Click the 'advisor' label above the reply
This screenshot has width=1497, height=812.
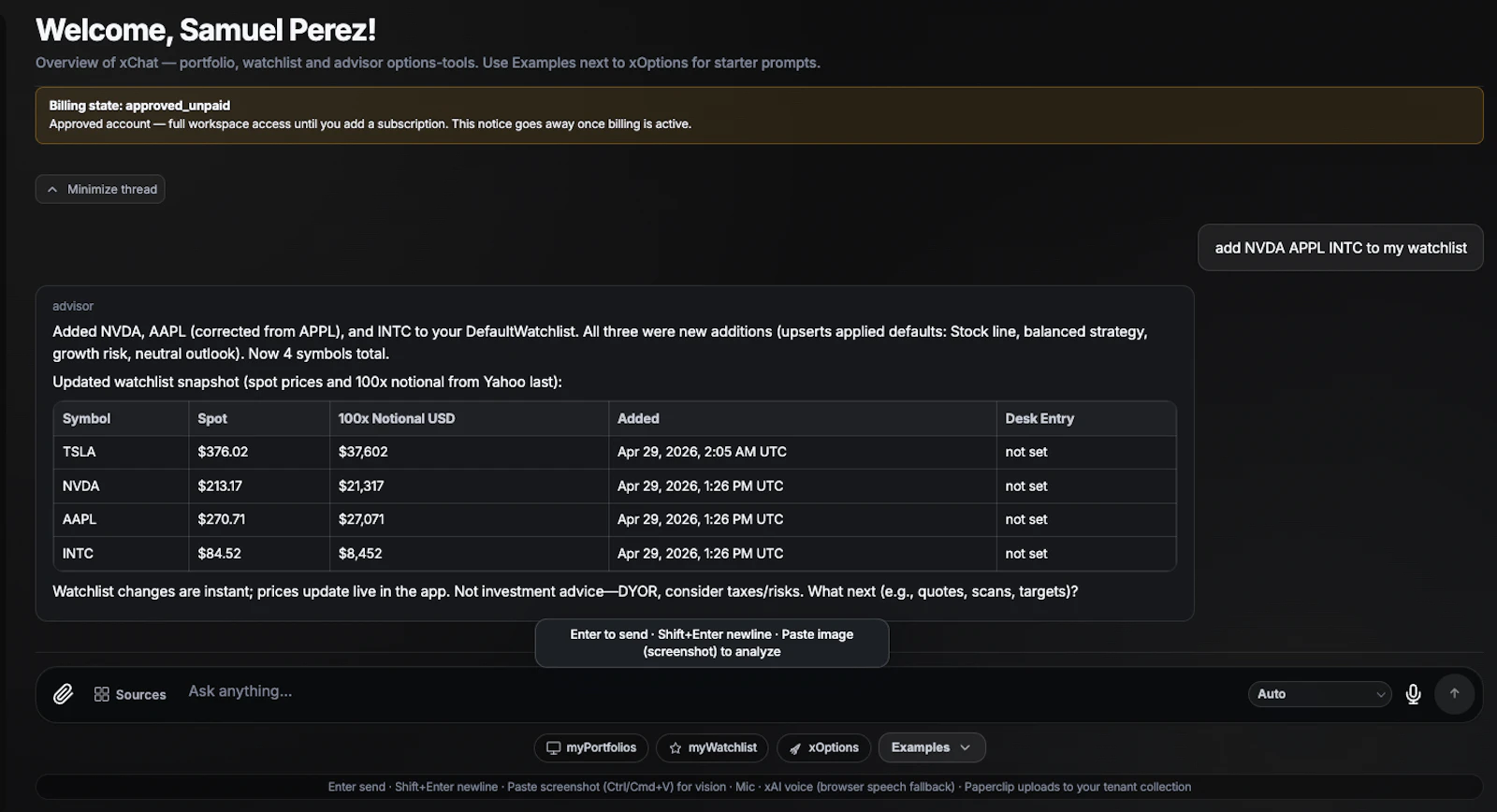coord(73,306)
